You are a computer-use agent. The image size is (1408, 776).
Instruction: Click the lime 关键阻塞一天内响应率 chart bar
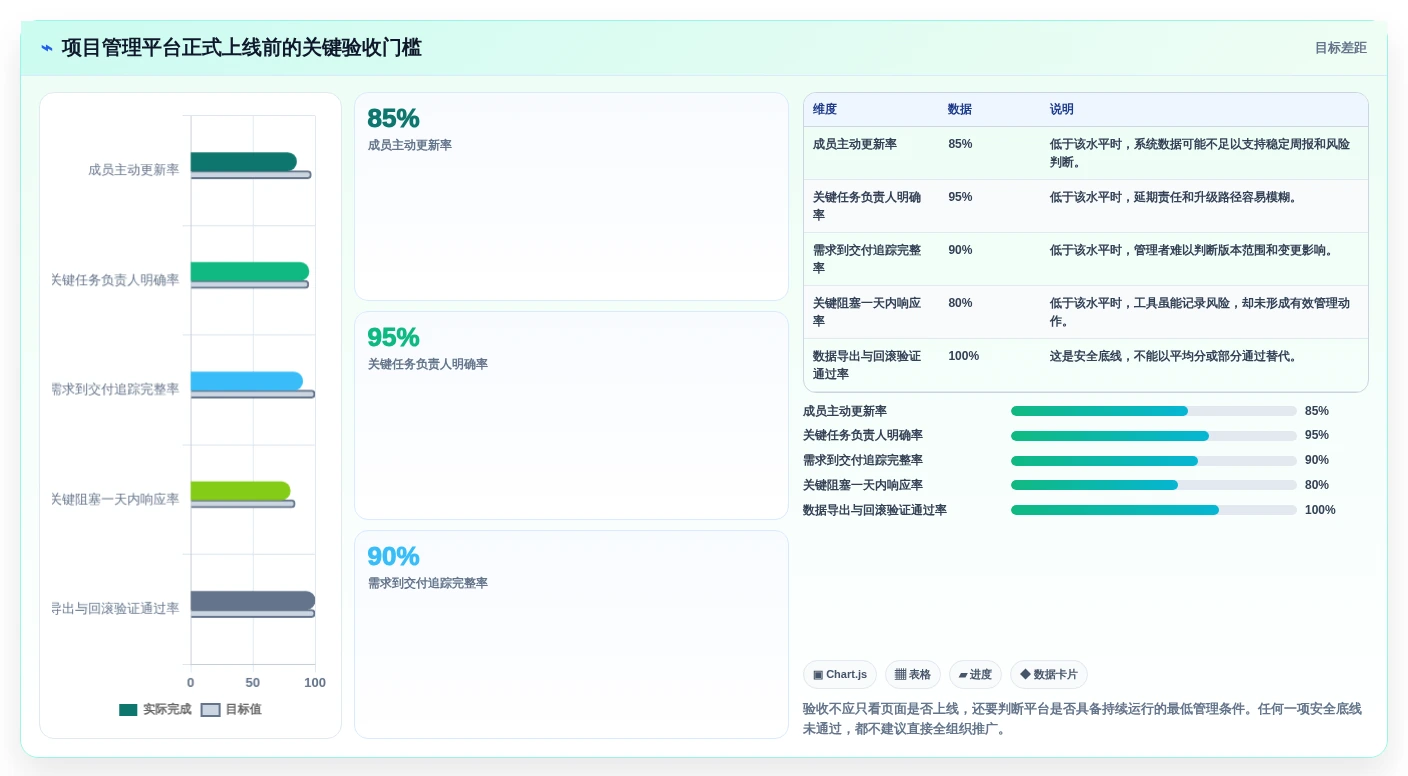coord(241,491)
